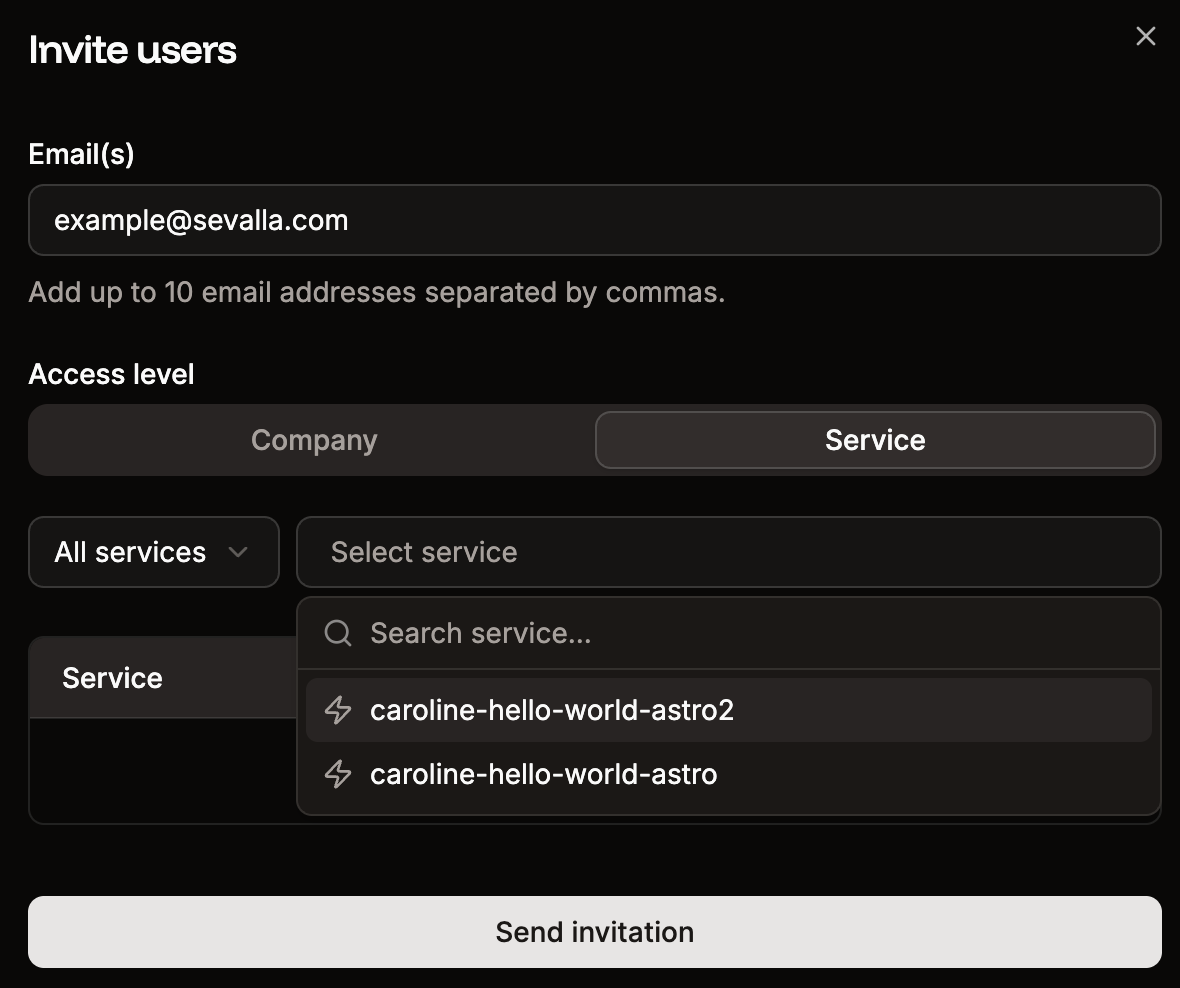
Task: Switch access level to Service
Action: [875, 440]
